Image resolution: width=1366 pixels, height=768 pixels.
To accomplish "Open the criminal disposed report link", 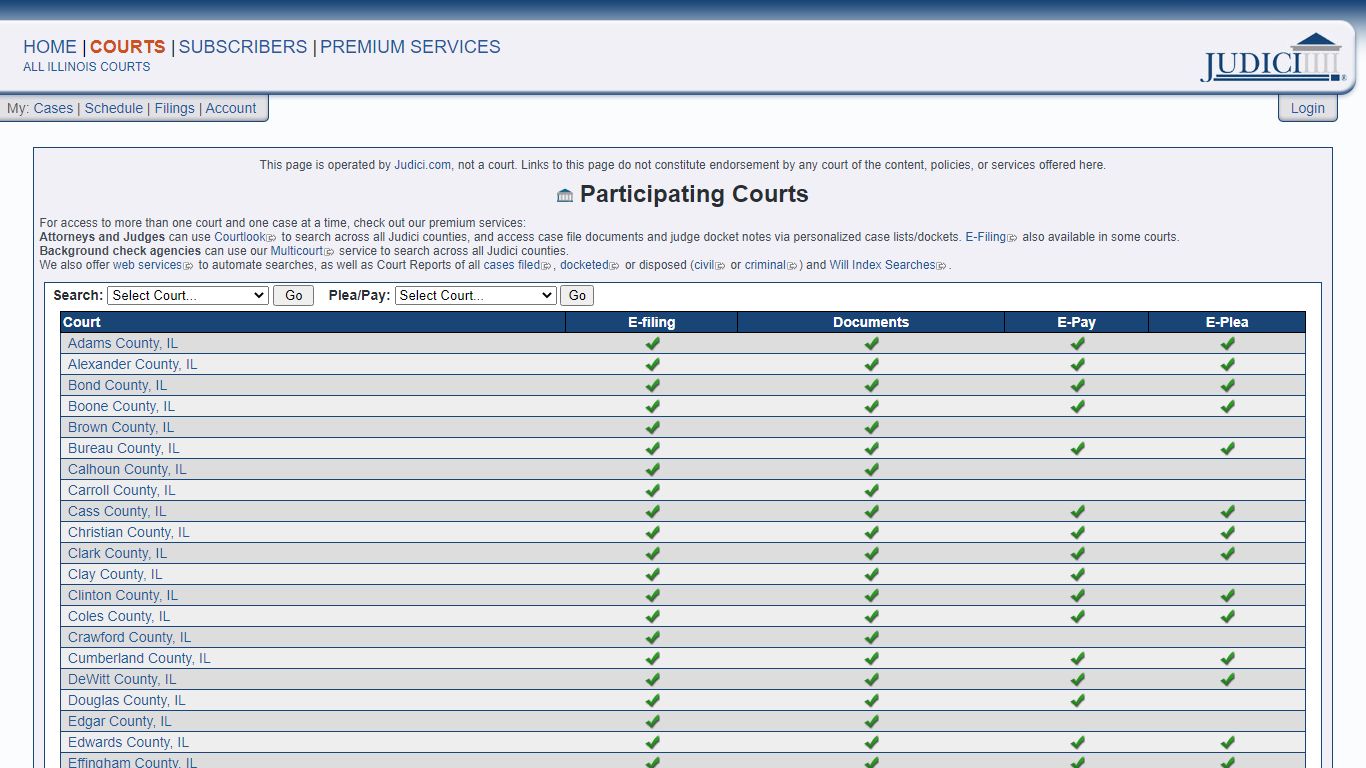I will (x=765, y=265).
